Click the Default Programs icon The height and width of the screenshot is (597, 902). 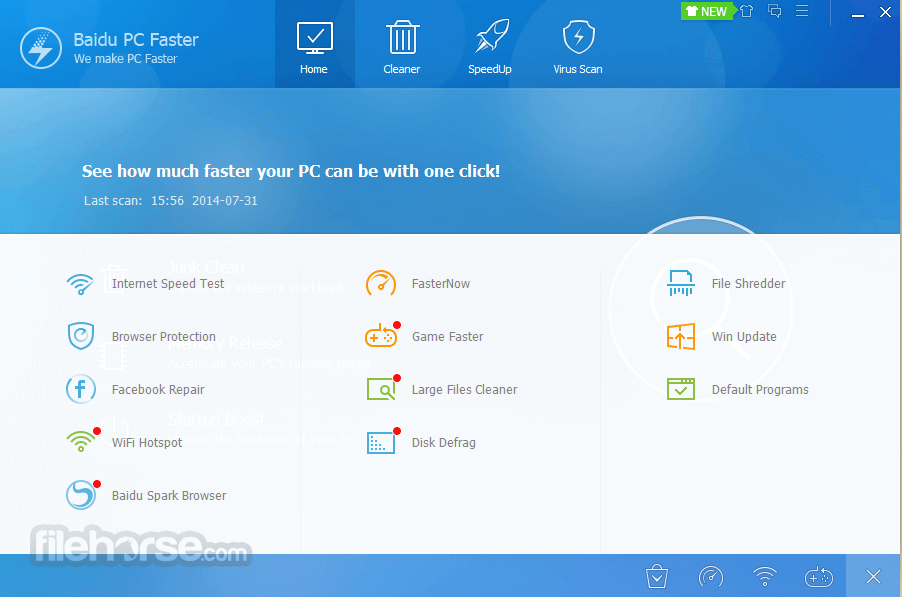[681, 389]
